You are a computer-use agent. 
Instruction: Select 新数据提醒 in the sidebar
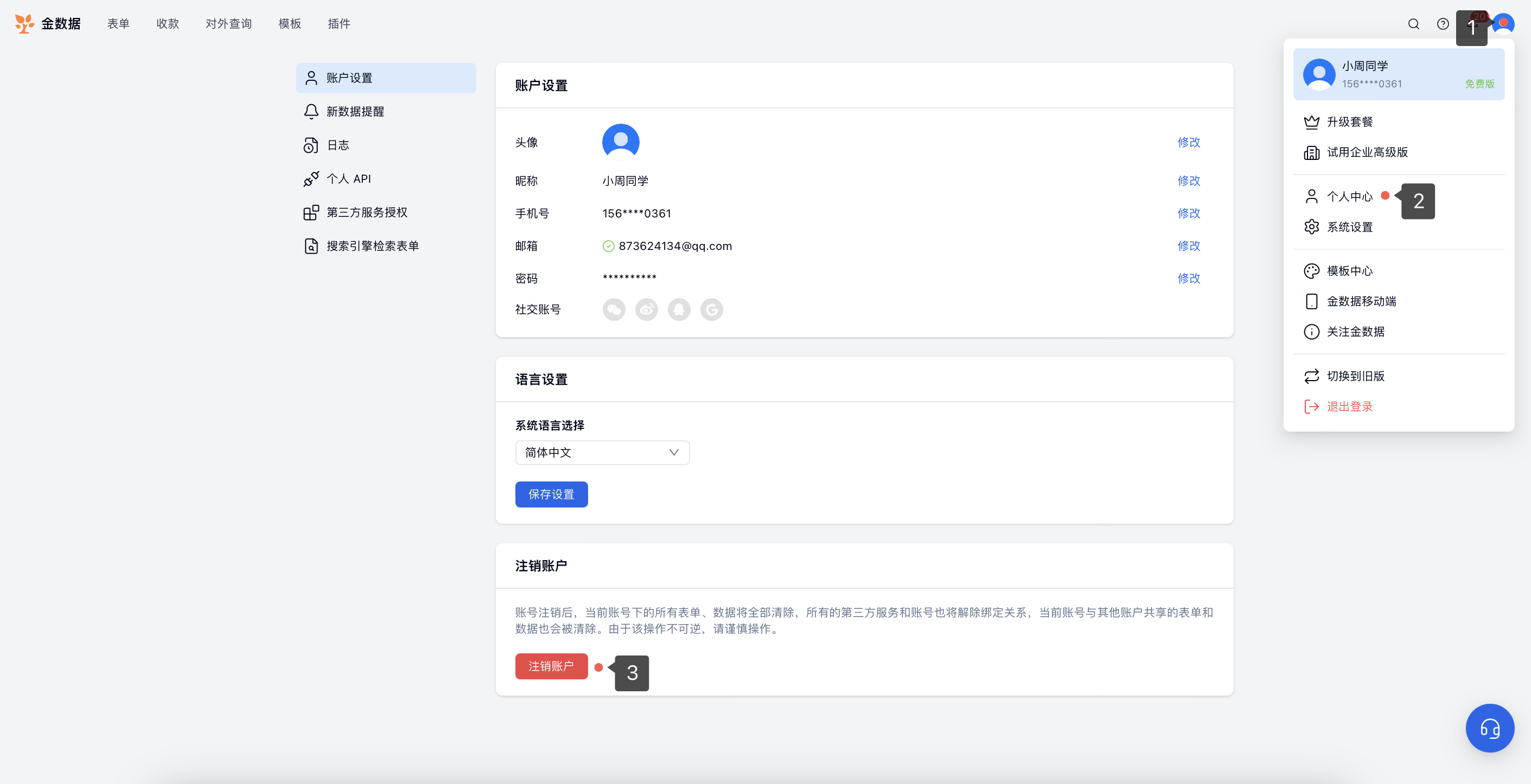pos(386,112)
